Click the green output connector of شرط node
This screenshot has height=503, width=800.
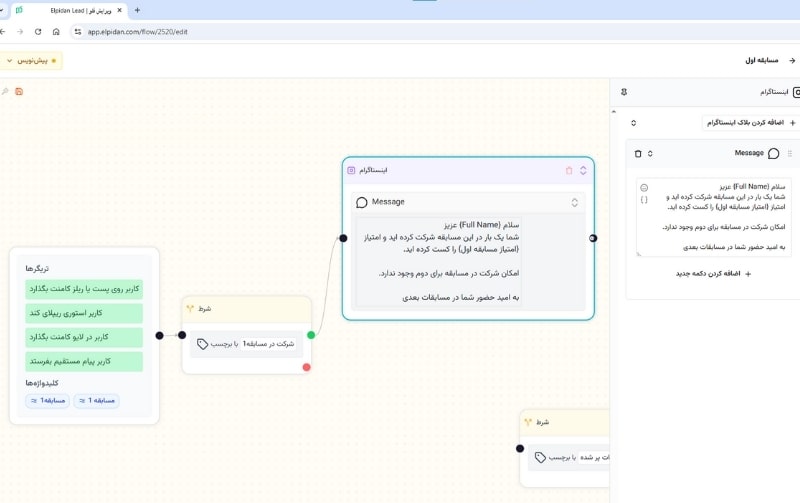pyautogui.click(x=311, y=335)
